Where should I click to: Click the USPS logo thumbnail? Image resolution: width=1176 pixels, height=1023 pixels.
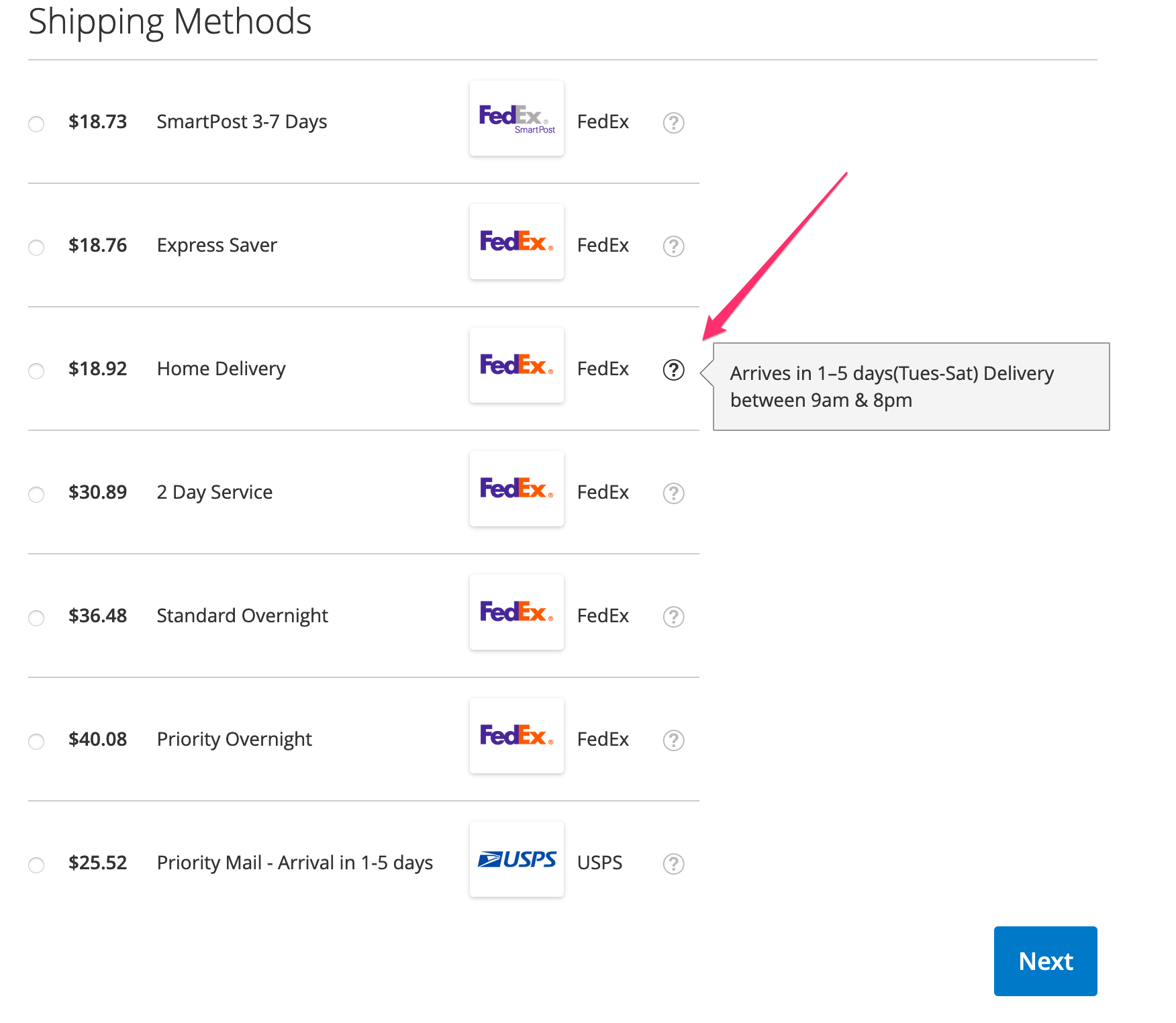(516, 859)
